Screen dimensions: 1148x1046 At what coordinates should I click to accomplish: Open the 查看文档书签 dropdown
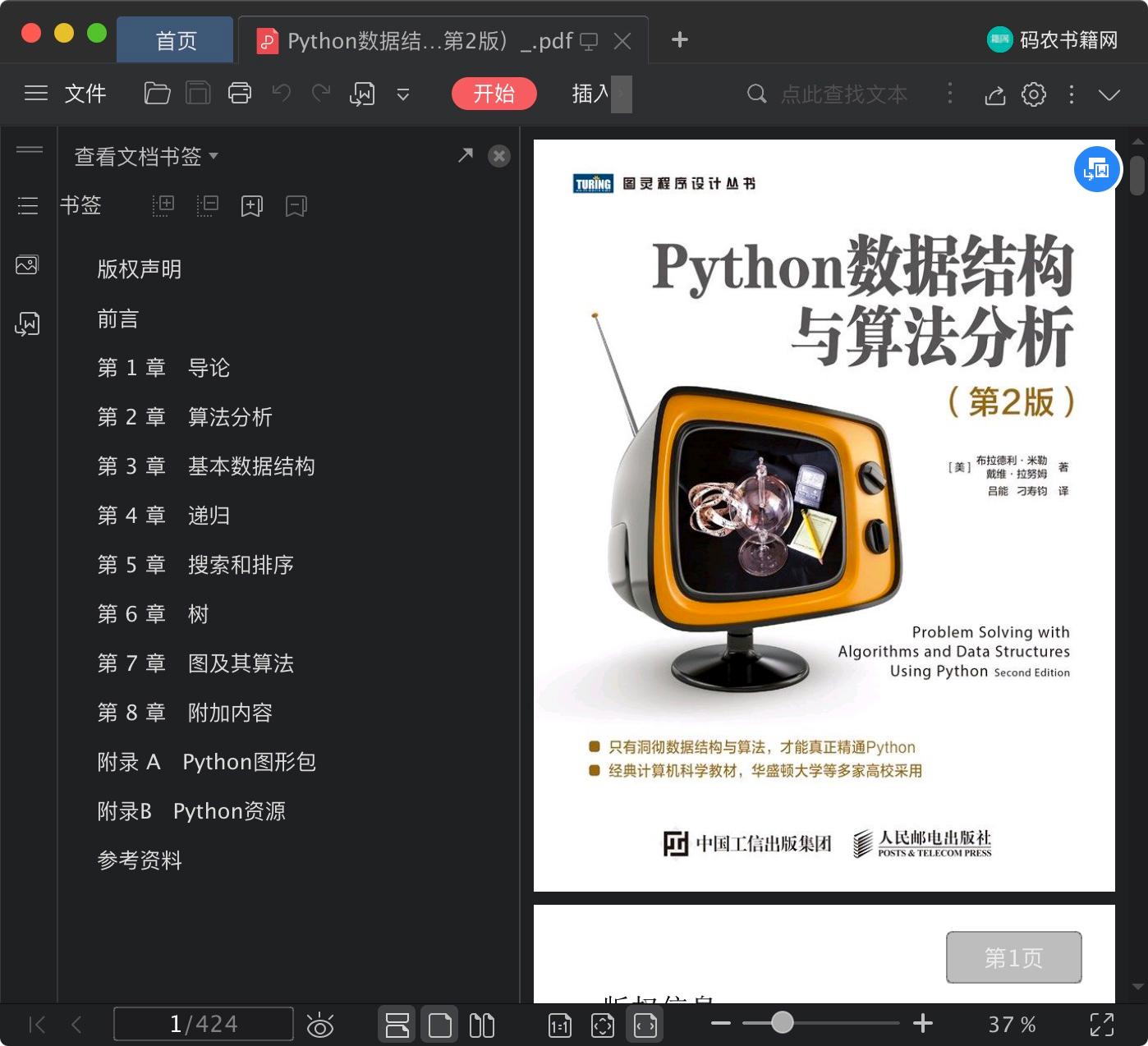click(146, 156)
